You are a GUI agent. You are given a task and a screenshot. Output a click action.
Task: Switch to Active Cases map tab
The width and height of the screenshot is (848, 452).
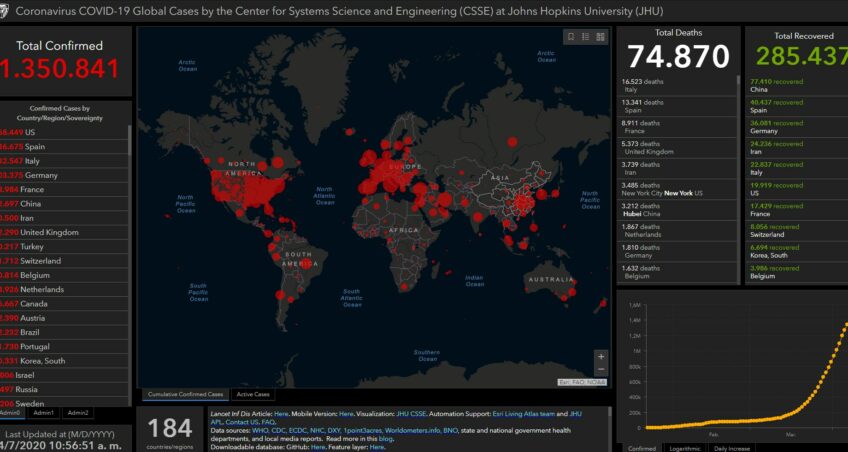pyautogui.click(x=253, y=395)
